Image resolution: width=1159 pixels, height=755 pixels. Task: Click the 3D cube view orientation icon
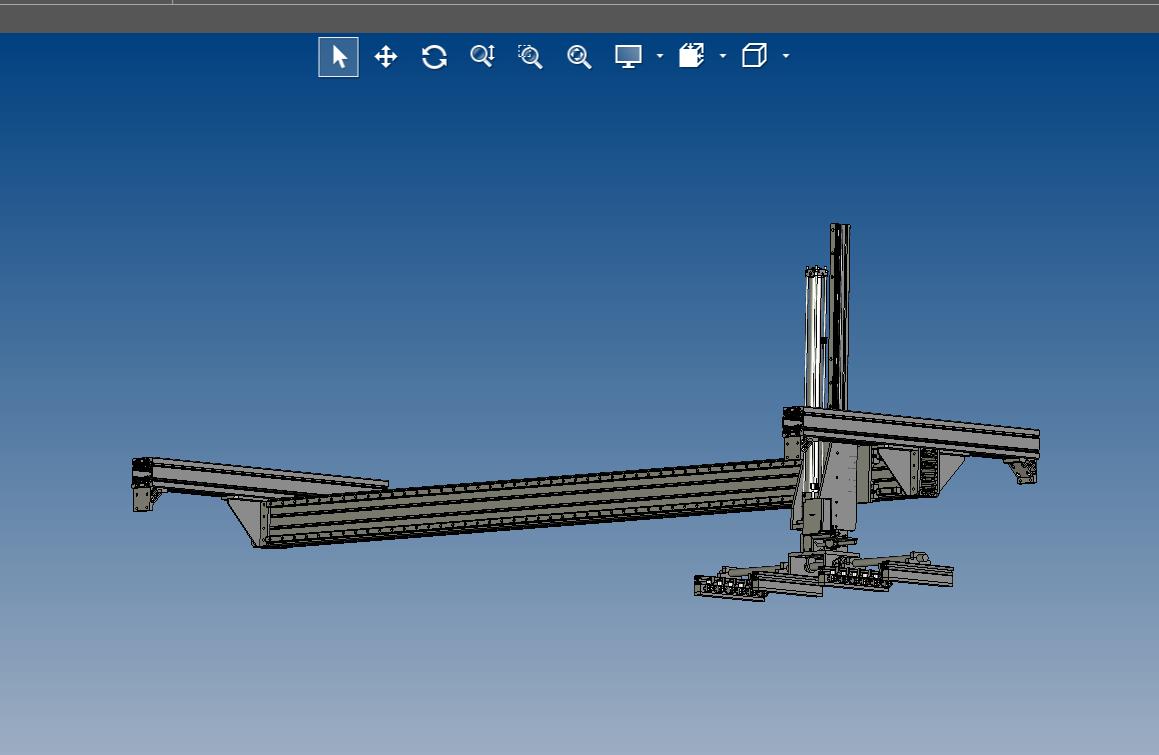754,57
